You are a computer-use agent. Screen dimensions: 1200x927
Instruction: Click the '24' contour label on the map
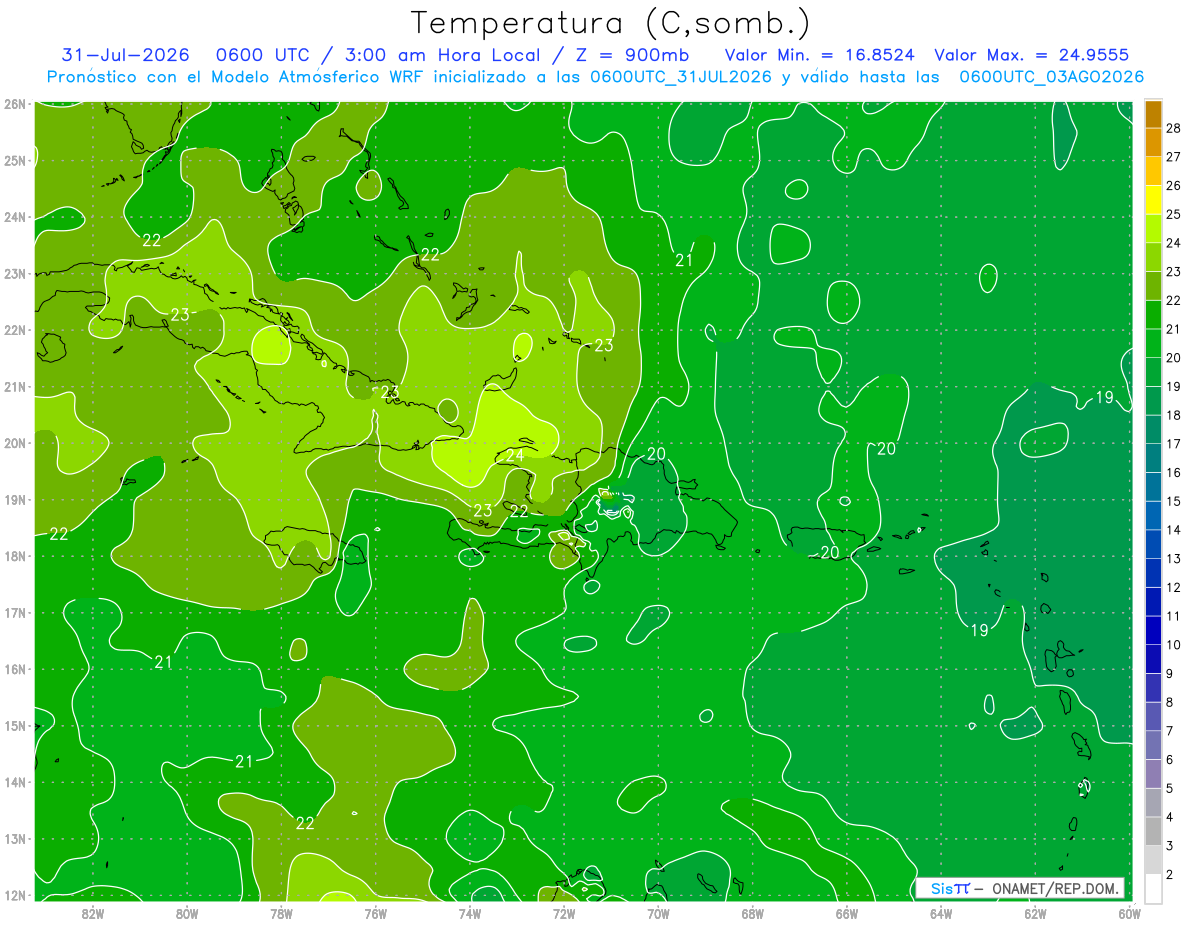(514, 455)
